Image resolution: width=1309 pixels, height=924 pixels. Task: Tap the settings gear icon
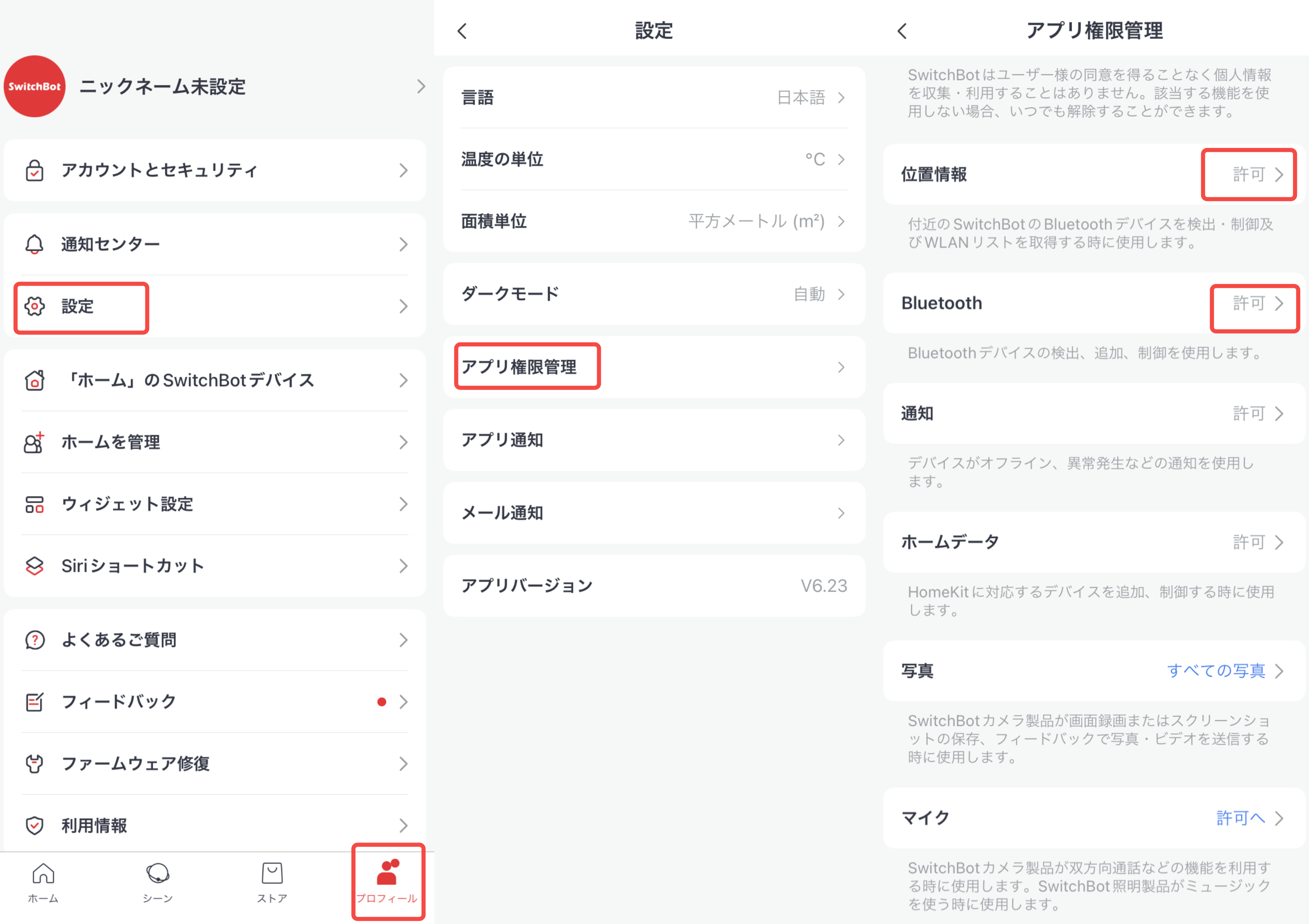click(35, 307)
